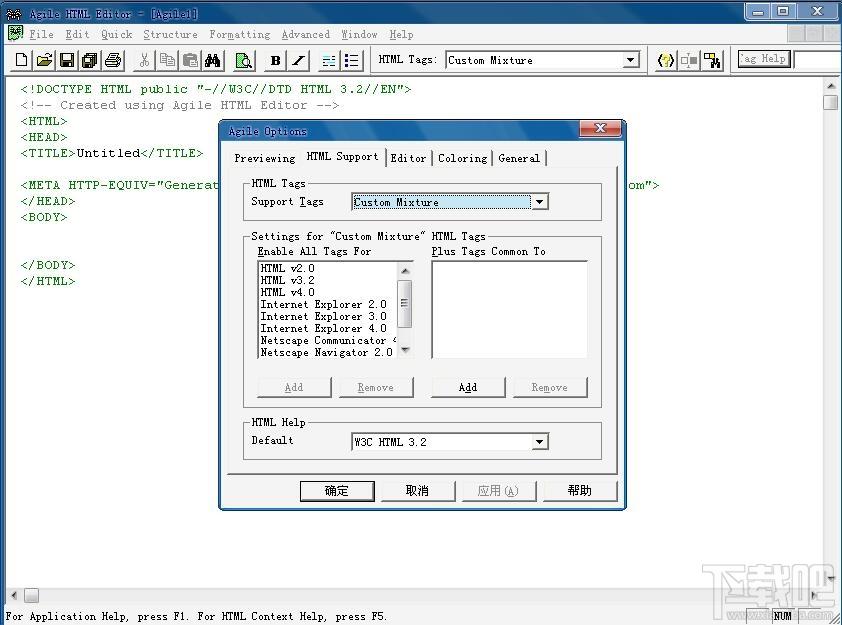Click the 应用(A) apply button
Viewport: 842px width, 625px height.
[x=498, y=491]
